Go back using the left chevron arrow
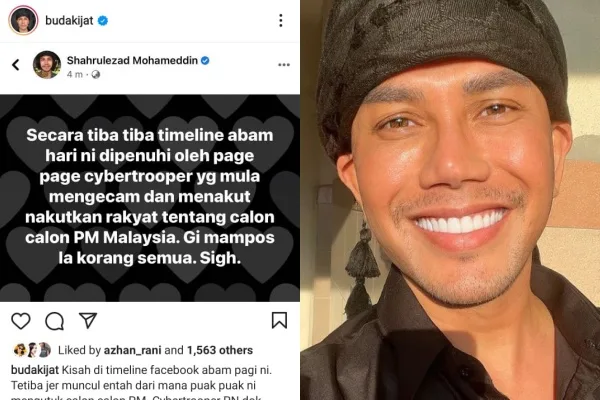Image resolution: width=600 pixels, height=400 pixels. 16,65
